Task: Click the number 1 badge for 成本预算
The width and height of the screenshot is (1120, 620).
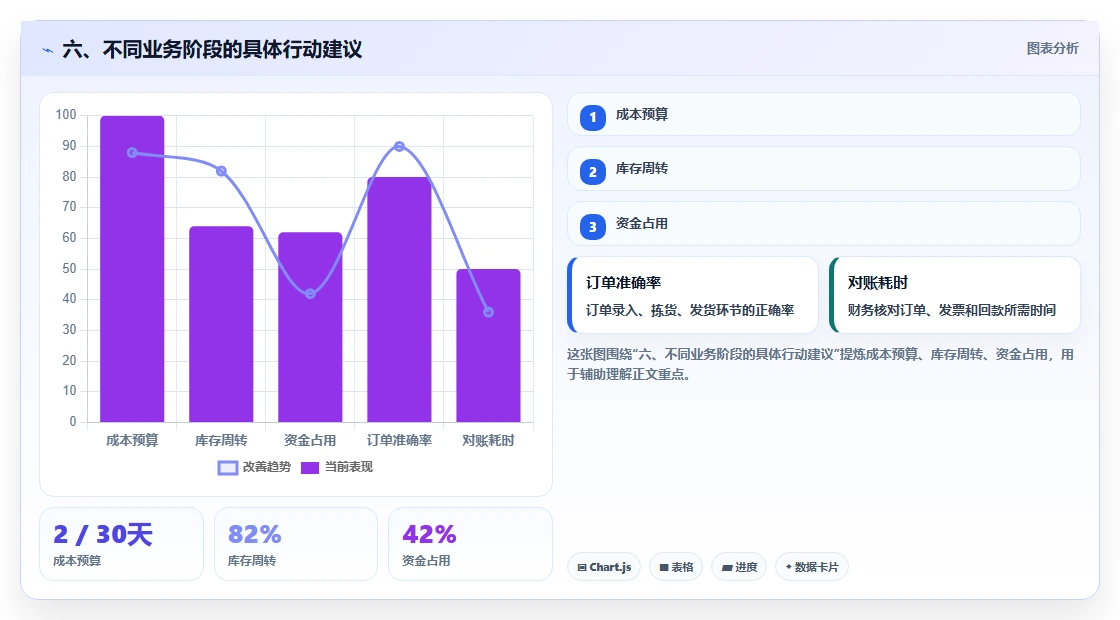Action: [x=592, y=118]
